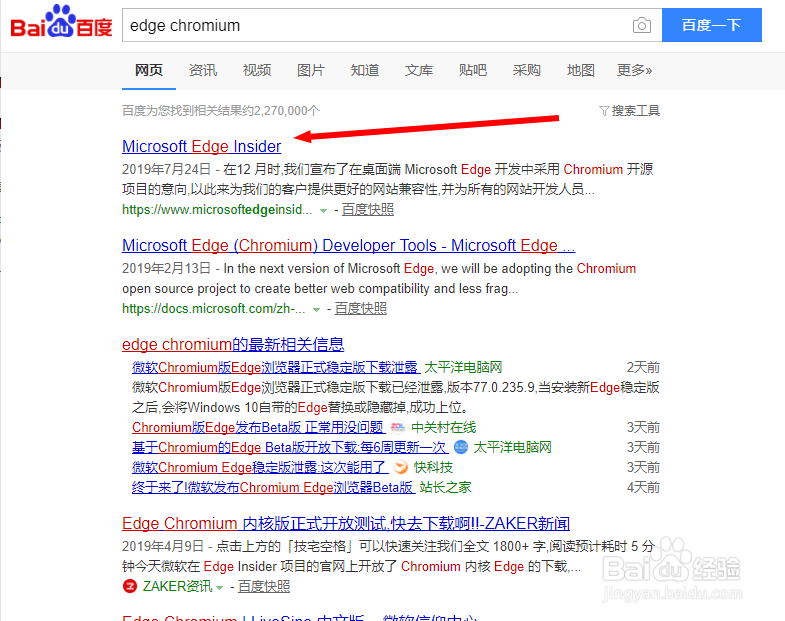Screen dimensions: 785x621
Task: Switch to the 视频 tab
Action: [x=257, y=71]
